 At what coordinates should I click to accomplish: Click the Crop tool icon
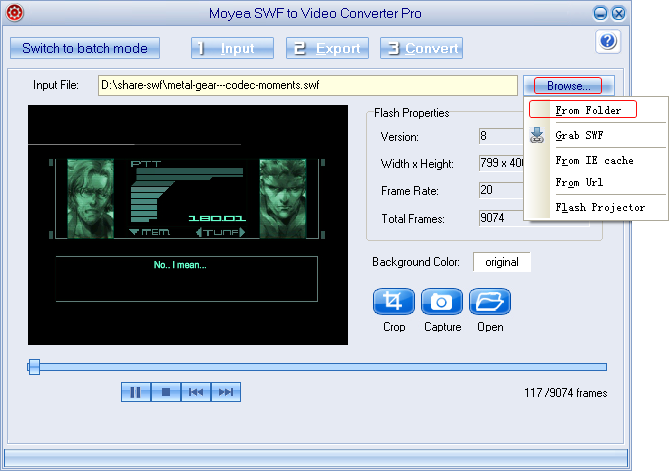(393, 302)
